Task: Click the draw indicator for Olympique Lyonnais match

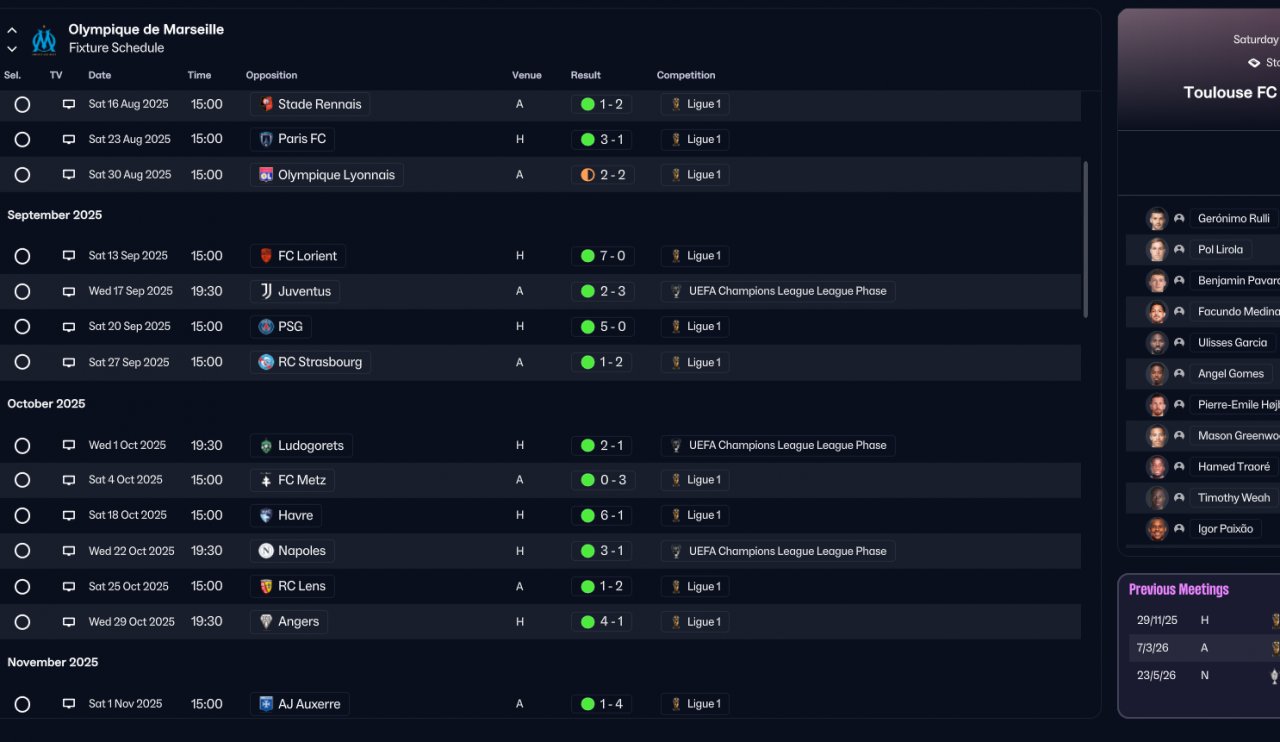Action: (588, 175)
